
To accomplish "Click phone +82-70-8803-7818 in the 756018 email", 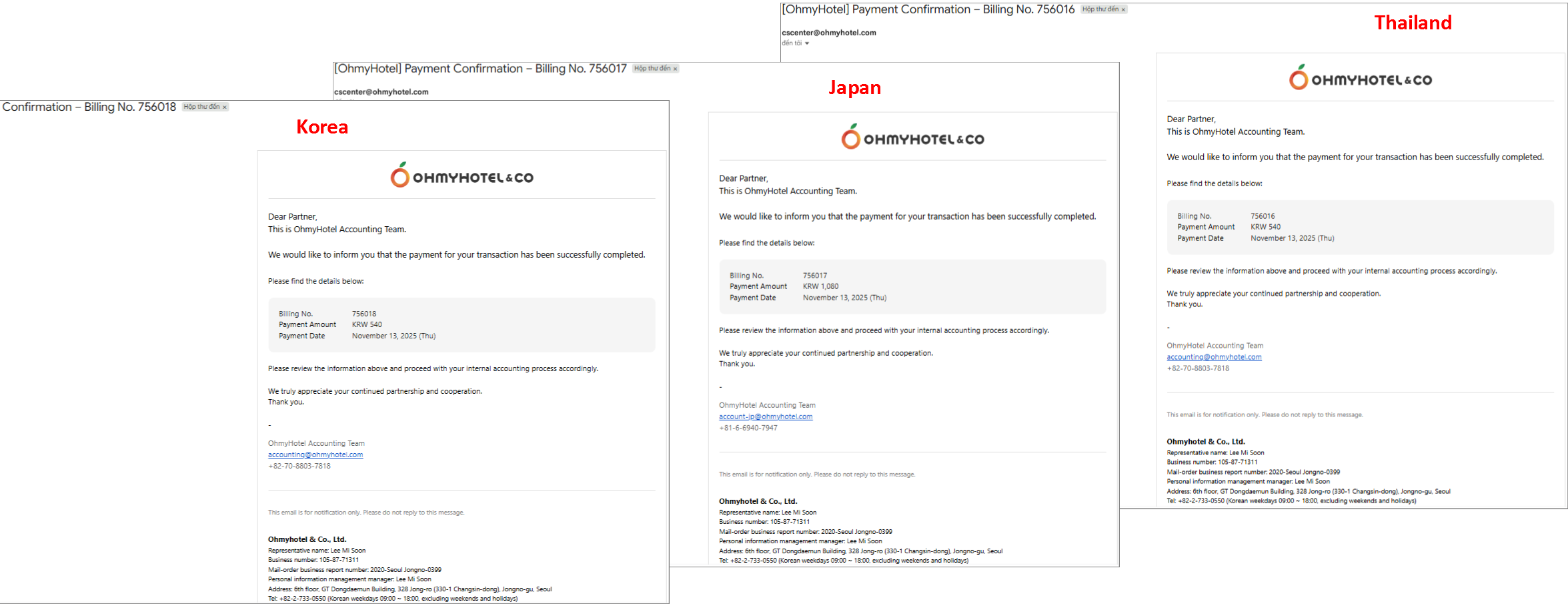I will [299, 467].
